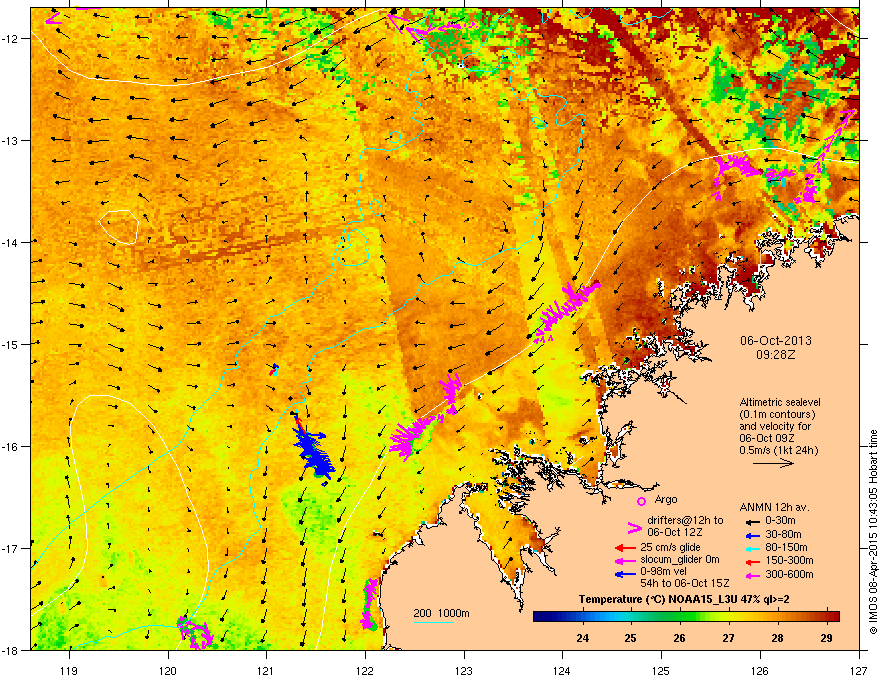This screenshot has width=880, height=680.
Task: Click the "0-30m" depth label
Action: 781,521
